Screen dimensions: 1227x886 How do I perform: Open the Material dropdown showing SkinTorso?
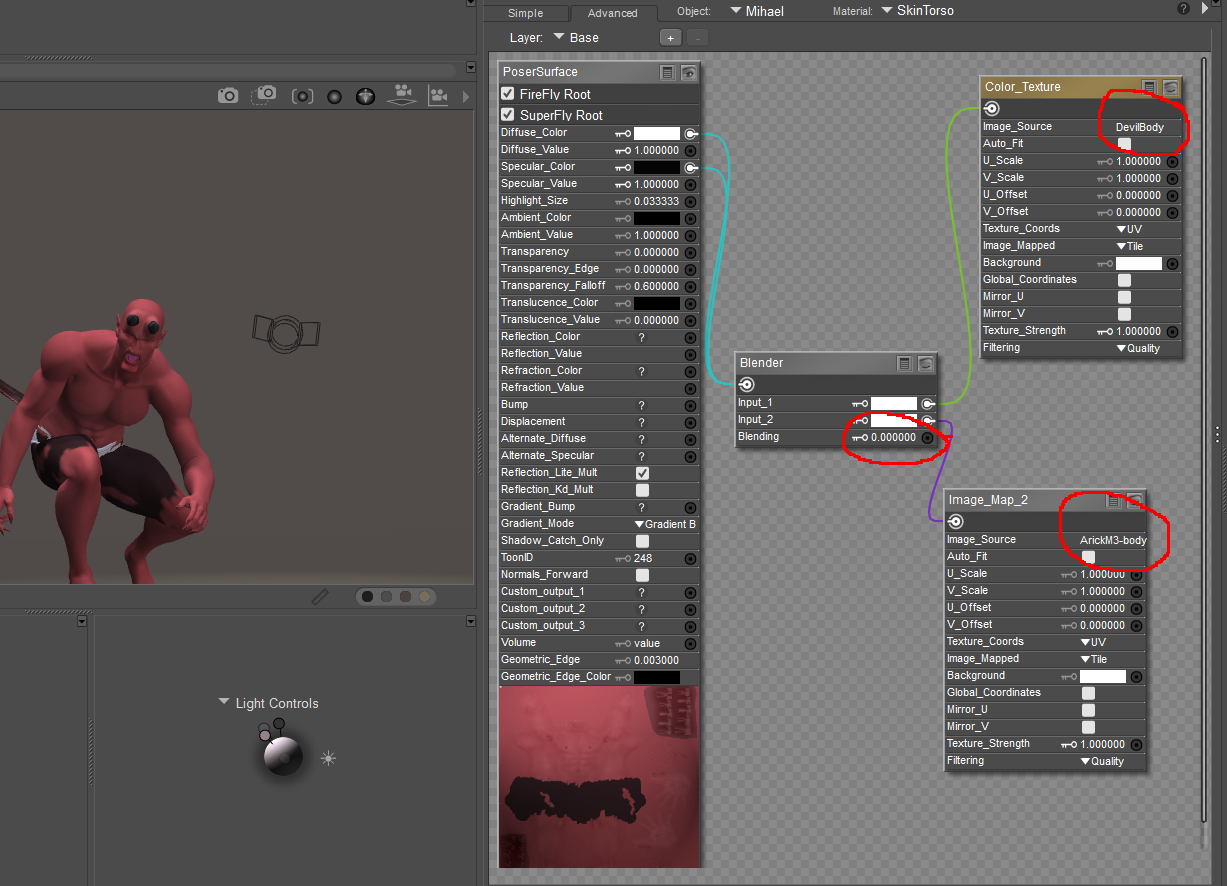917,11
